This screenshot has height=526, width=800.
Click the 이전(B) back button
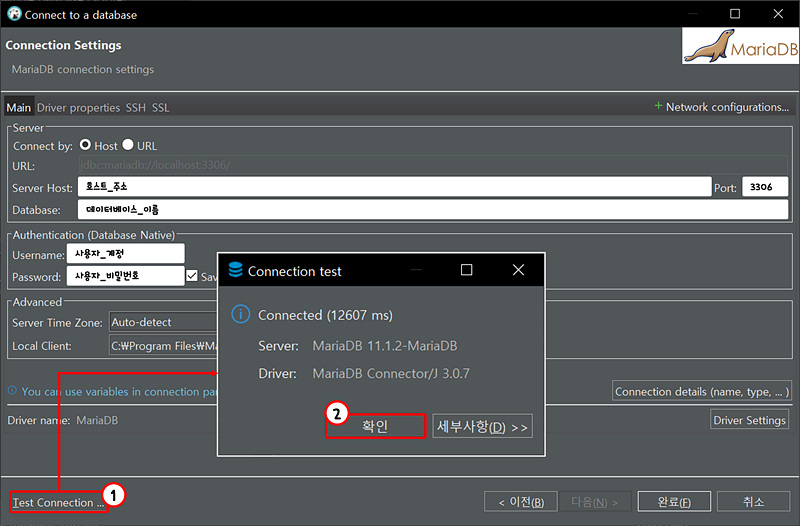pos(520,502)
